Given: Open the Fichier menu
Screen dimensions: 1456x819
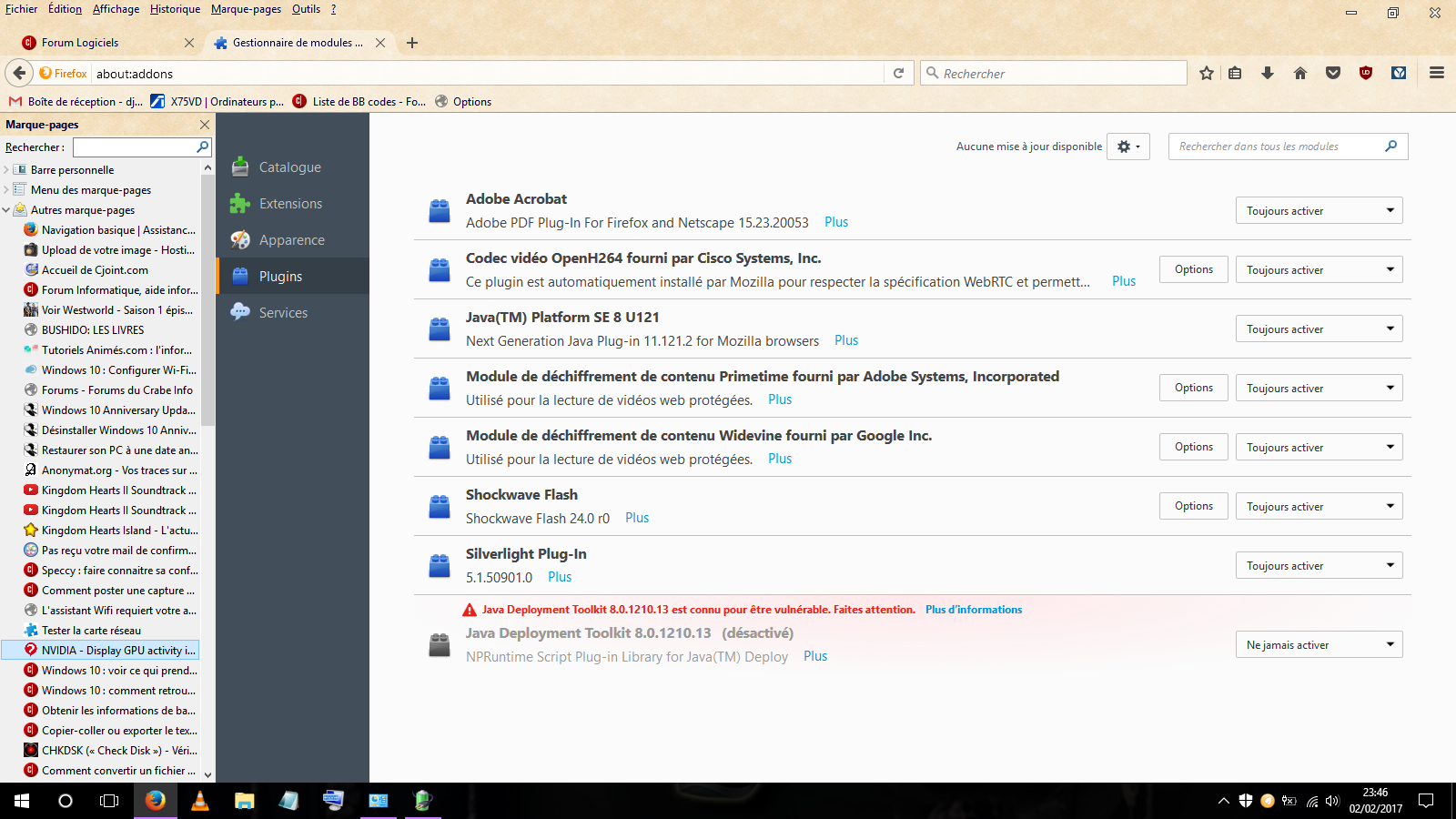Looking at the screenshot, I should [22, 9].
